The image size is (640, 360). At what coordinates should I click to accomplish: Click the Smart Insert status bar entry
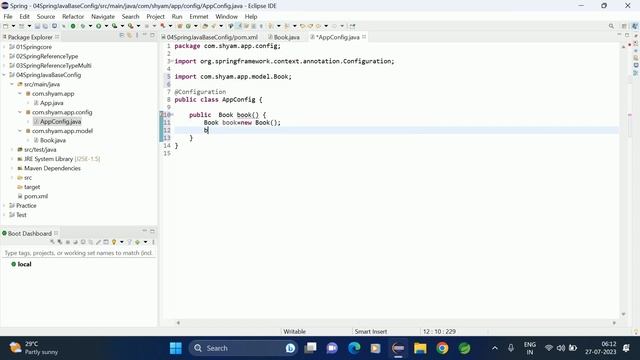click(x=371, y=331)
